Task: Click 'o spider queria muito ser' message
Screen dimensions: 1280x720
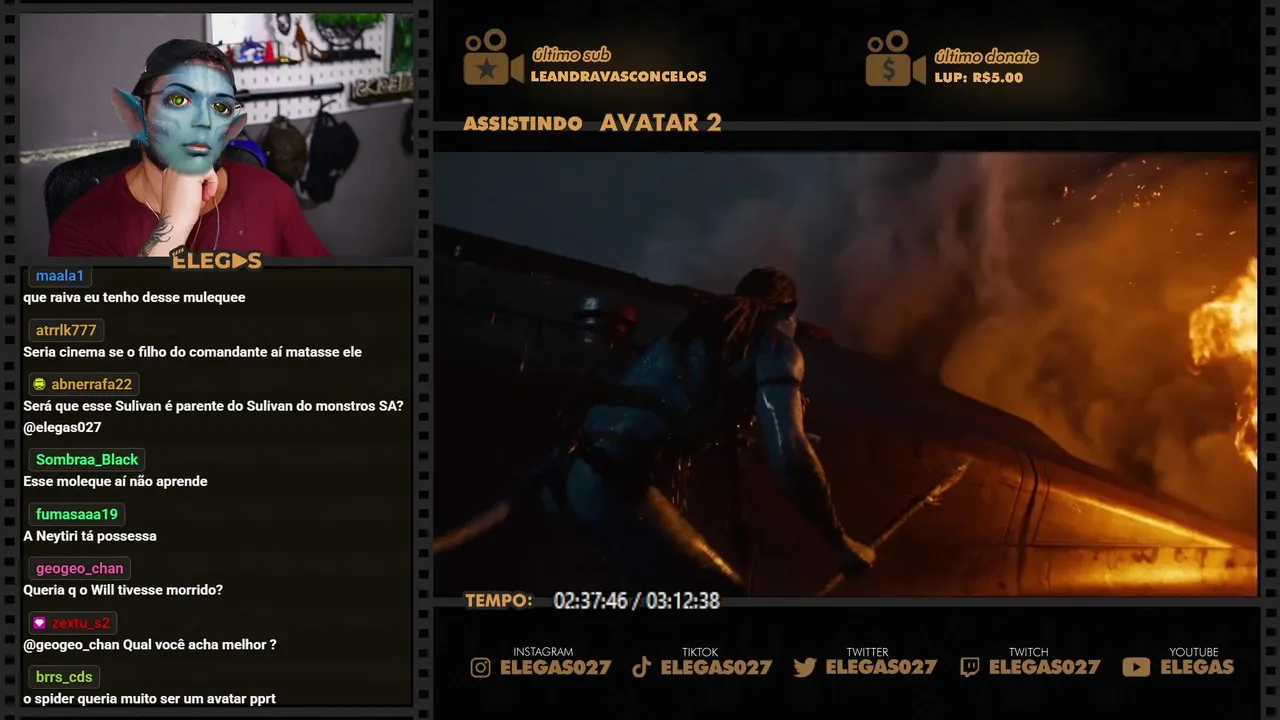Action: coord(149,699)
